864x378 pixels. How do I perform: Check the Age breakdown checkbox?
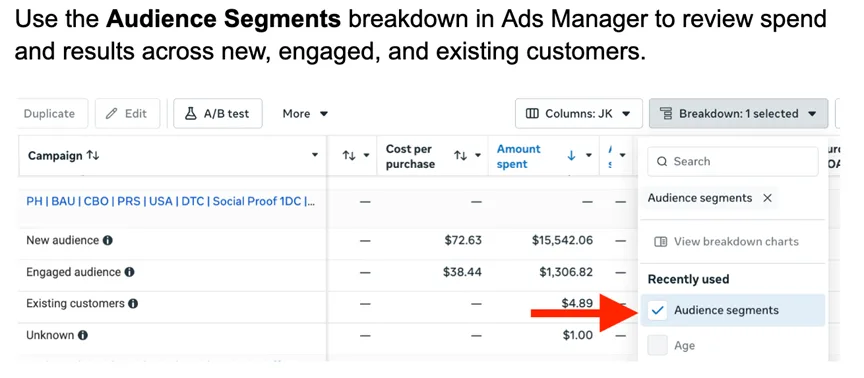[657, 345]
